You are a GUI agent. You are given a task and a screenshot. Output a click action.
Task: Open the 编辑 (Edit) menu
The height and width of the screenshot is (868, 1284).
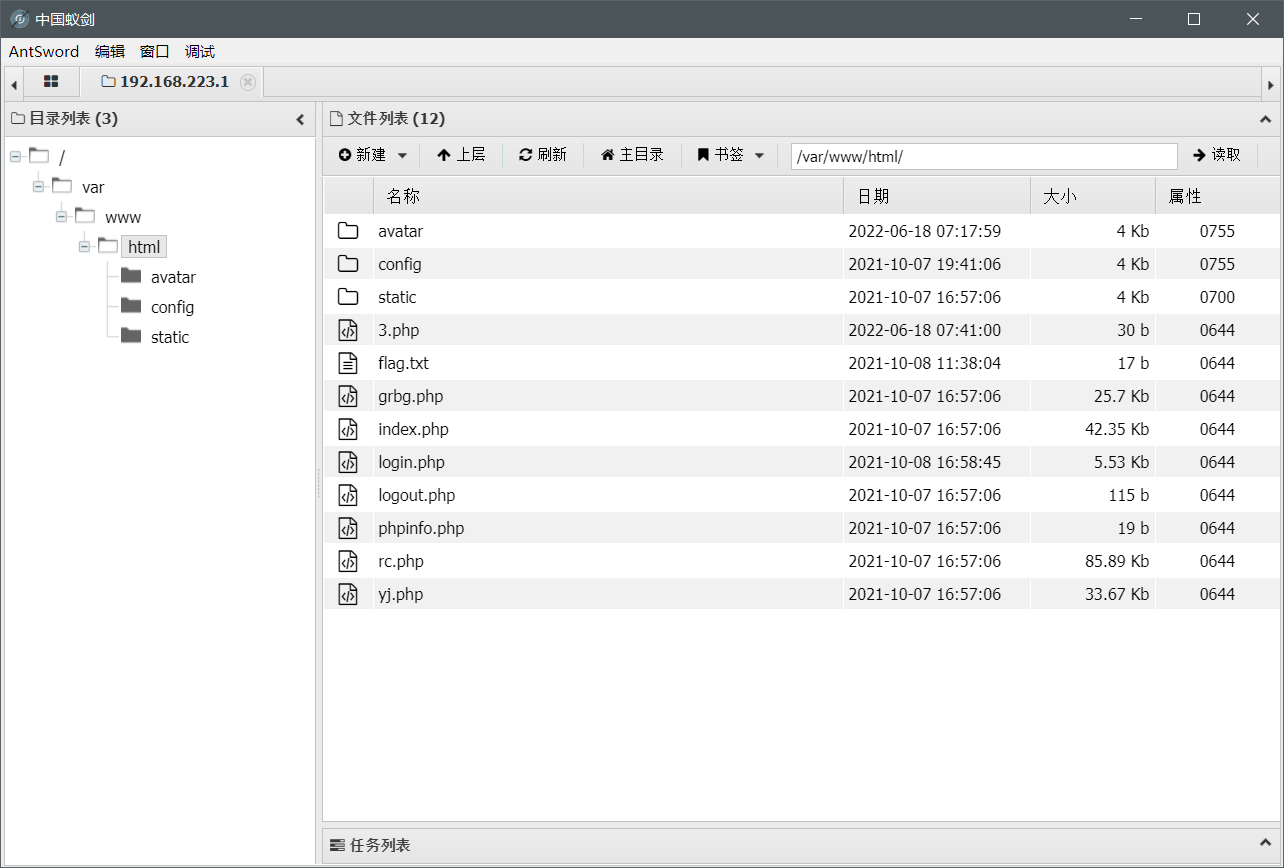coord(110,52)
